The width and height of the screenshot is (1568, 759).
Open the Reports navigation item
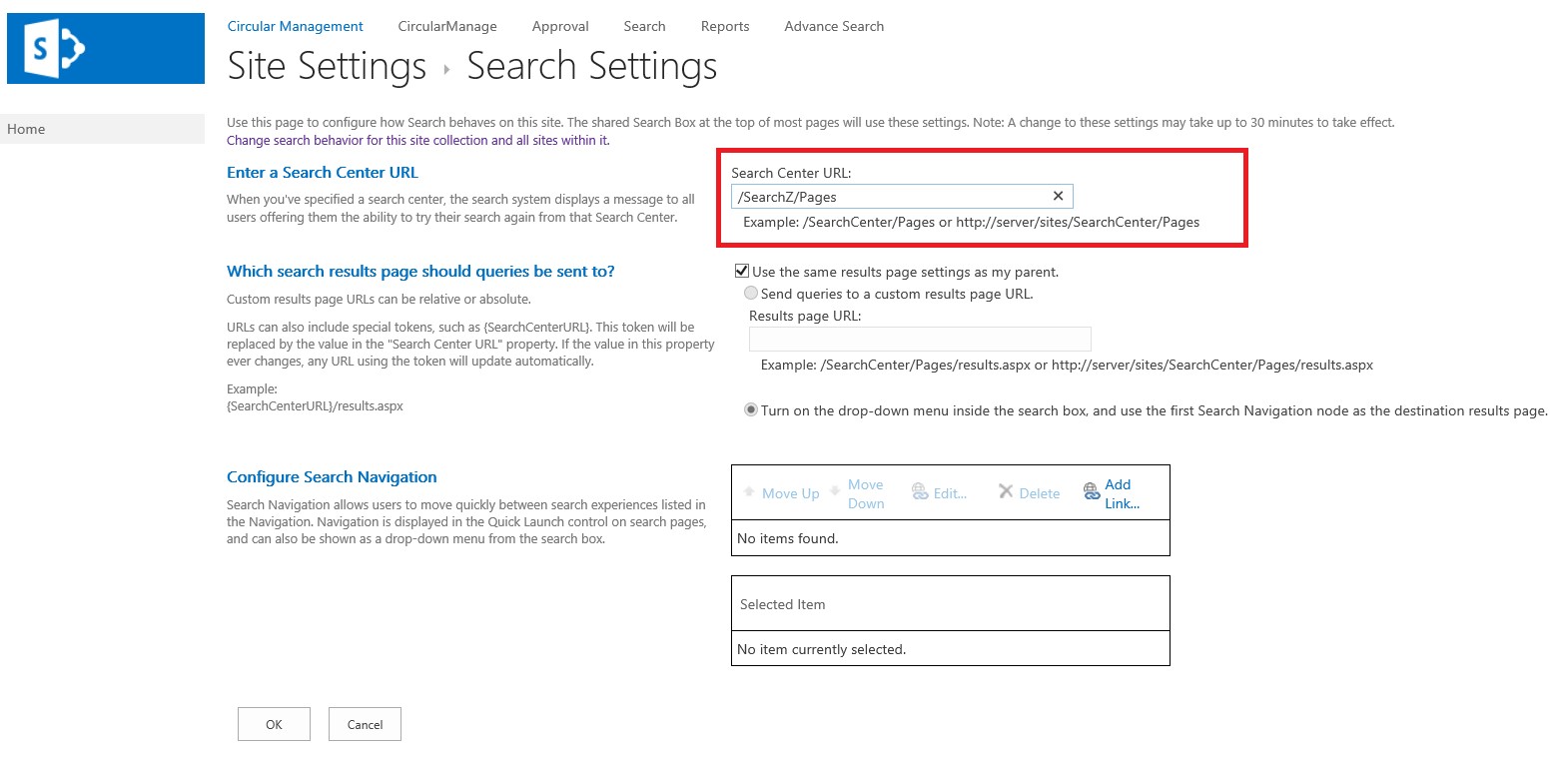point(725,26)
